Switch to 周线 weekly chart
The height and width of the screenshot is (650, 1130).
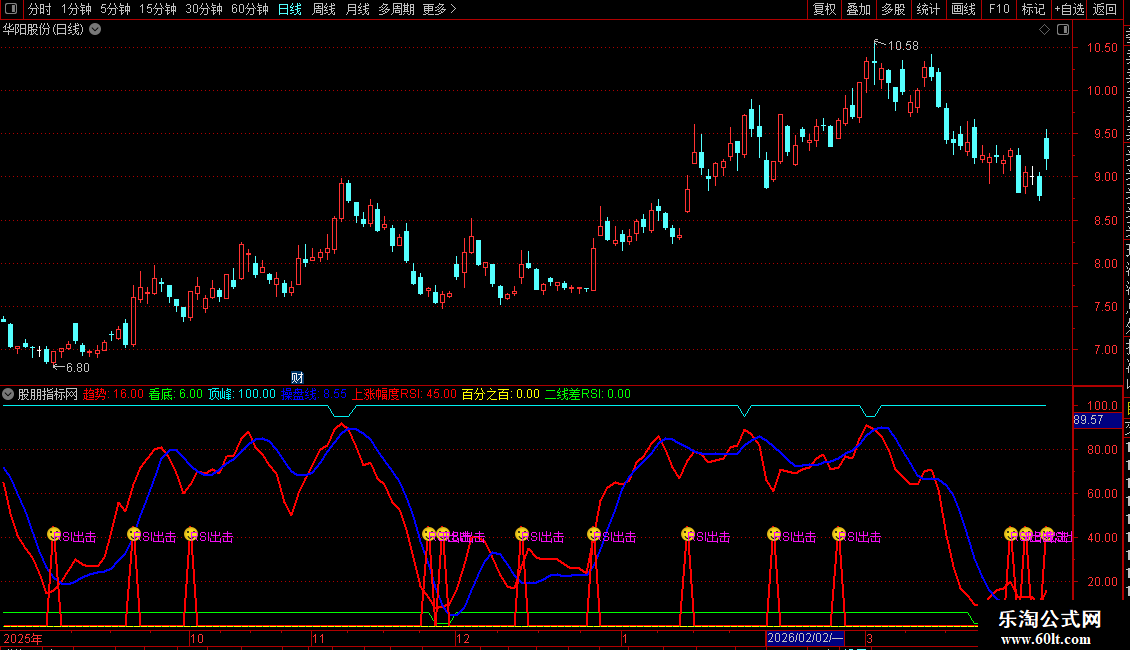pyautogui.click(x=324, y=9)
